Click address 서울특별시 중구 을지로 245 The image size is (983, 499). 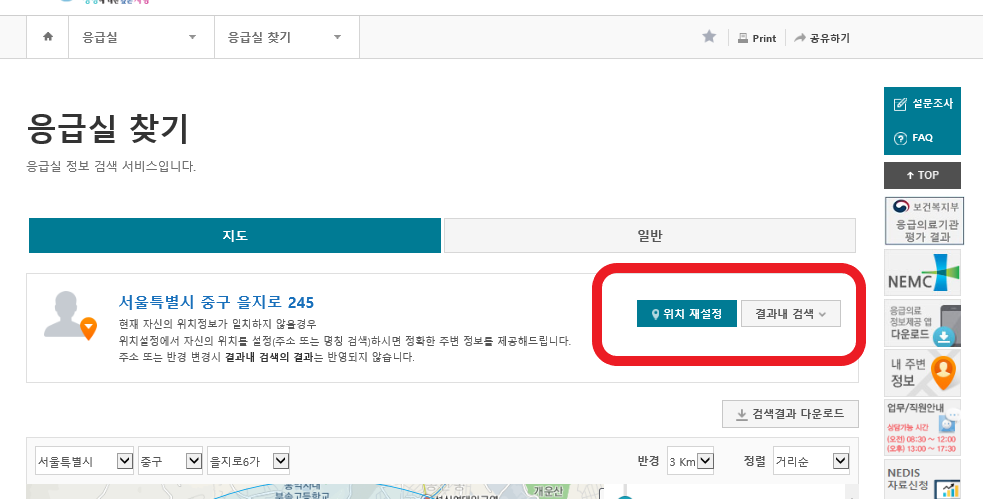(x=216, y=302)
